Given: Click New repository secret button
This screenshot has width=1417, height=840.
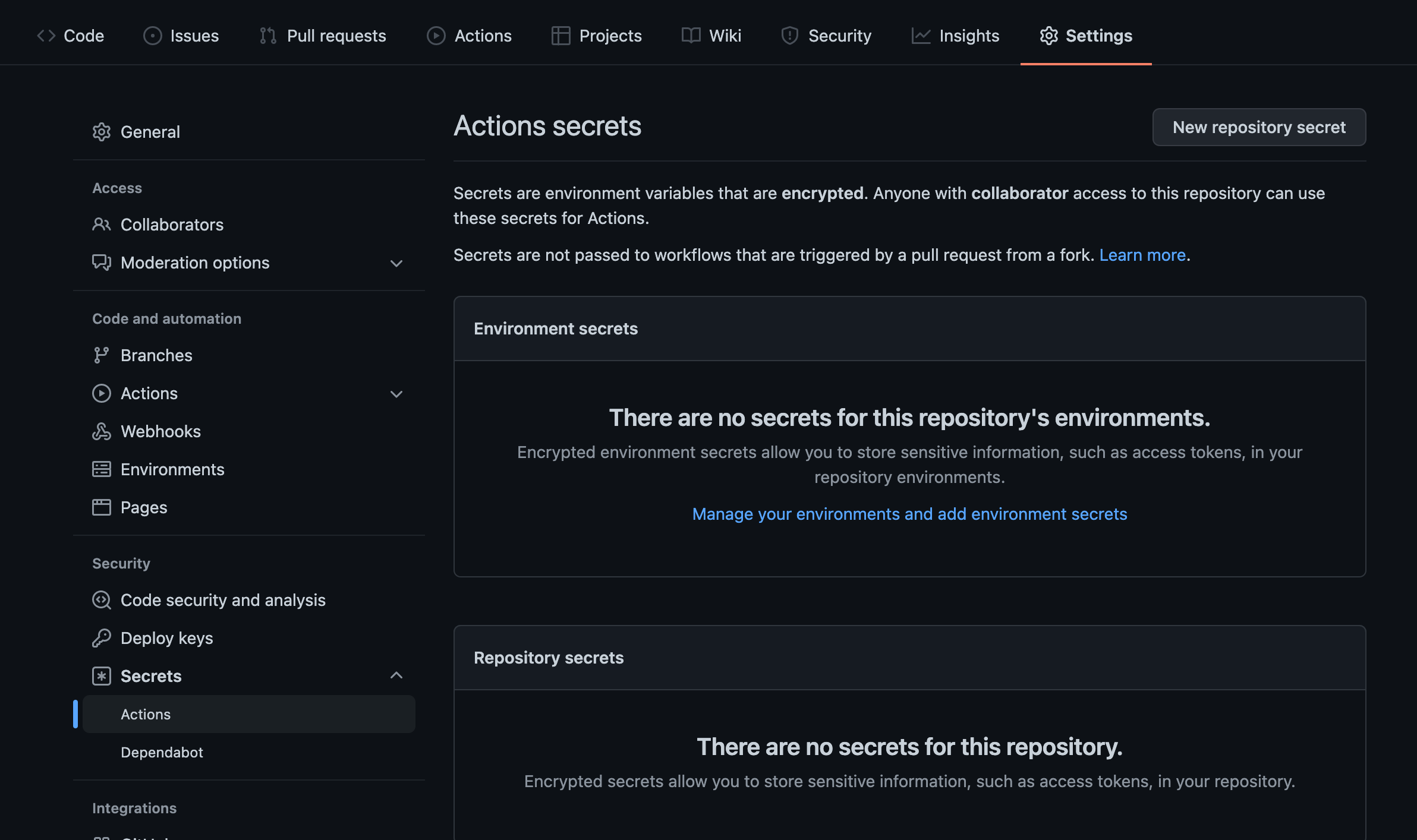Looking at the screenshot, I should (1259, 127).
